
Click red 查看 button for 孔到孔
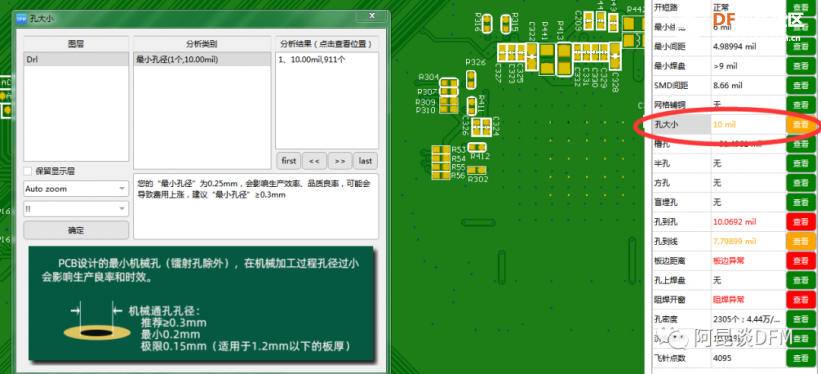801,222
